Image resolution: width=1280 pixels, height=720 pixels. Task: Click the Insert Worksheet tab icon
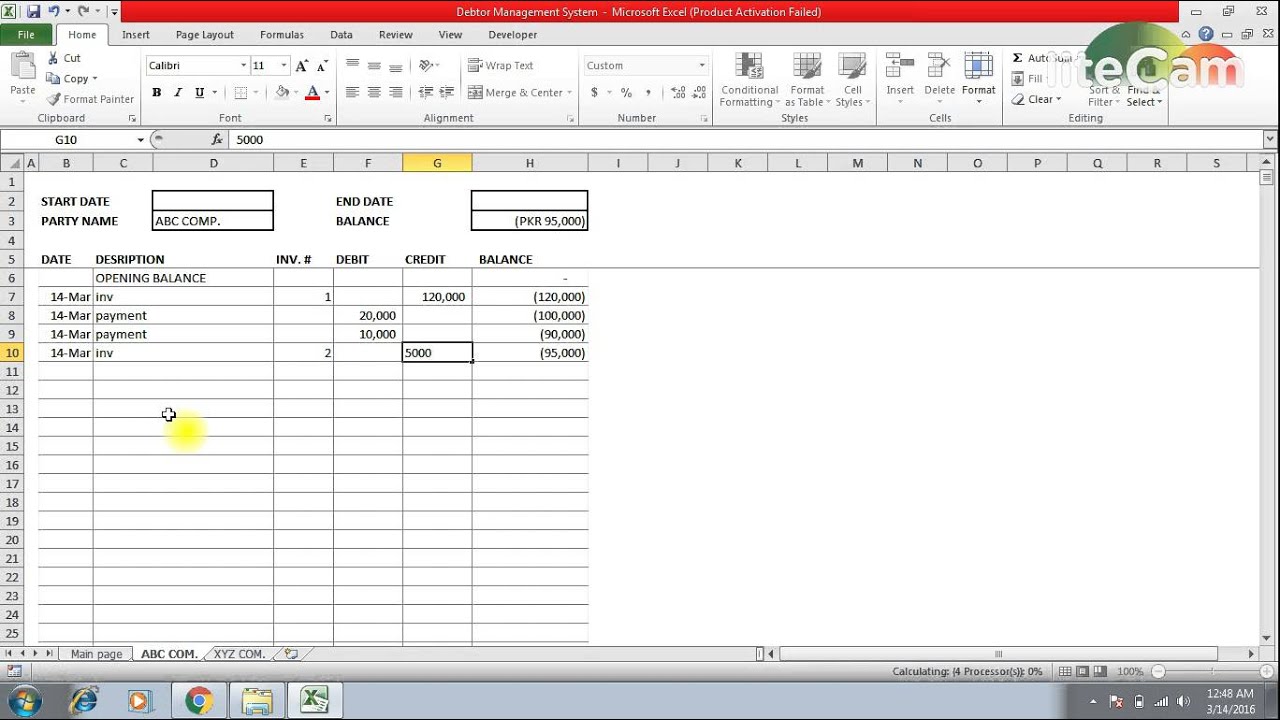(x=291, y=654)
